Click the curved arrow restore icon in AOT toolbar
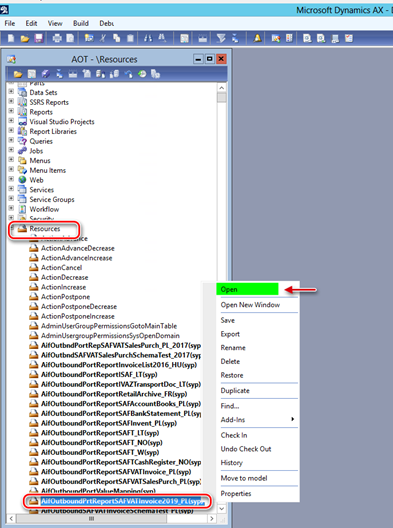Screen dimensions: 393x528 pyautogui.click(x=128, y=74)
